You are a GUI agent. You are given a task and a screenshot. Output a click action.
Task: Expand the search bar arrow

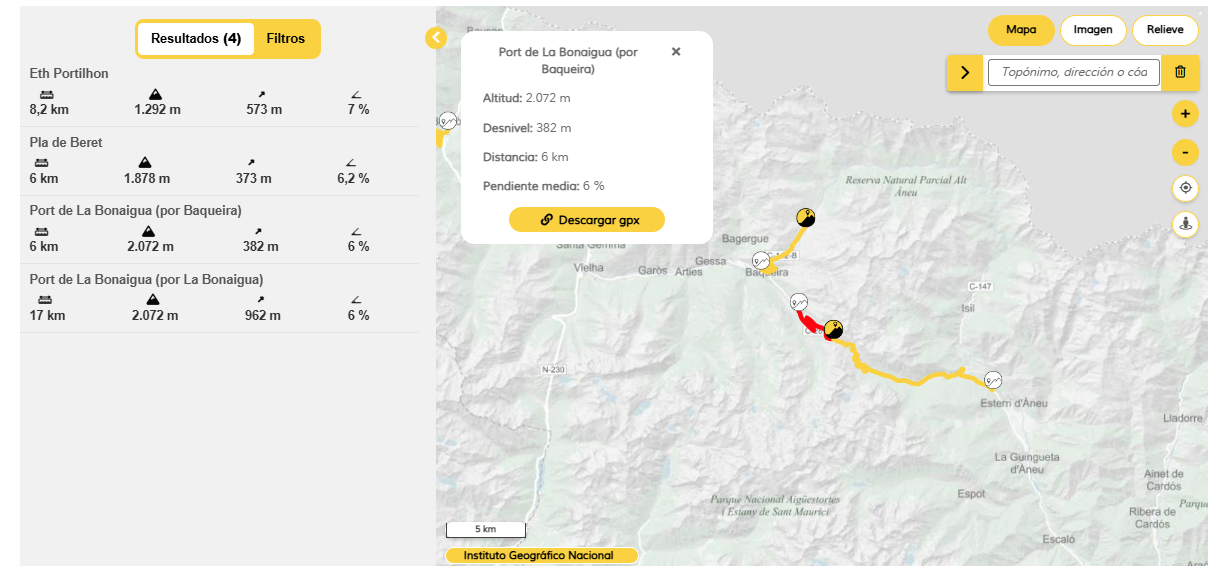point(965,72)
